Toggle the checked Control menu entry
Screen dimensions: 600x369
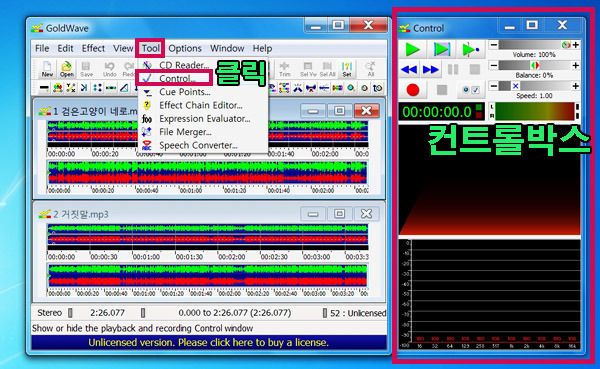point(174,78)
